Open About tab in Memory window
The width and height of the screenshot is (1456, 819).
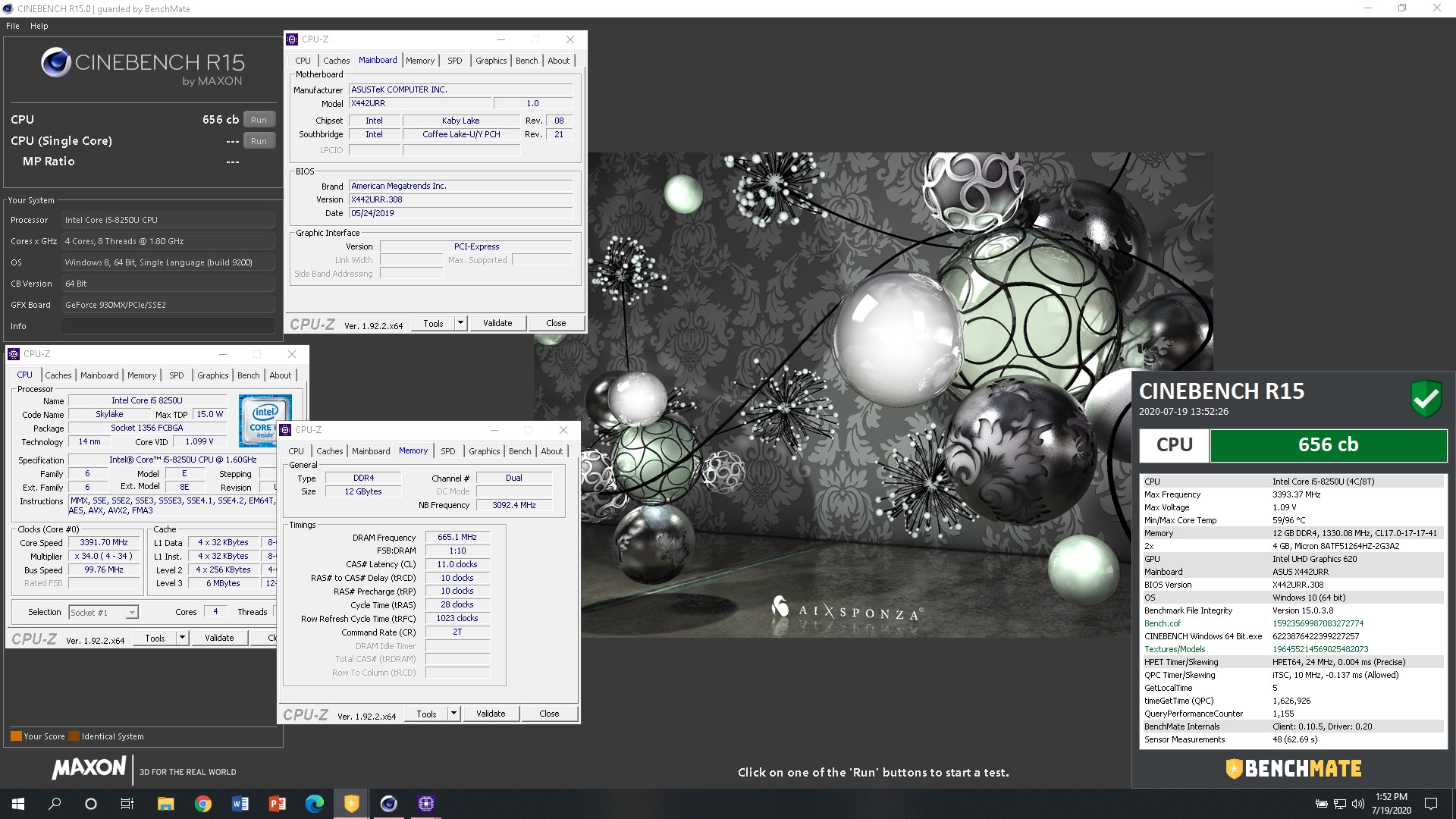pyautogui.click(x=551, y=451)
